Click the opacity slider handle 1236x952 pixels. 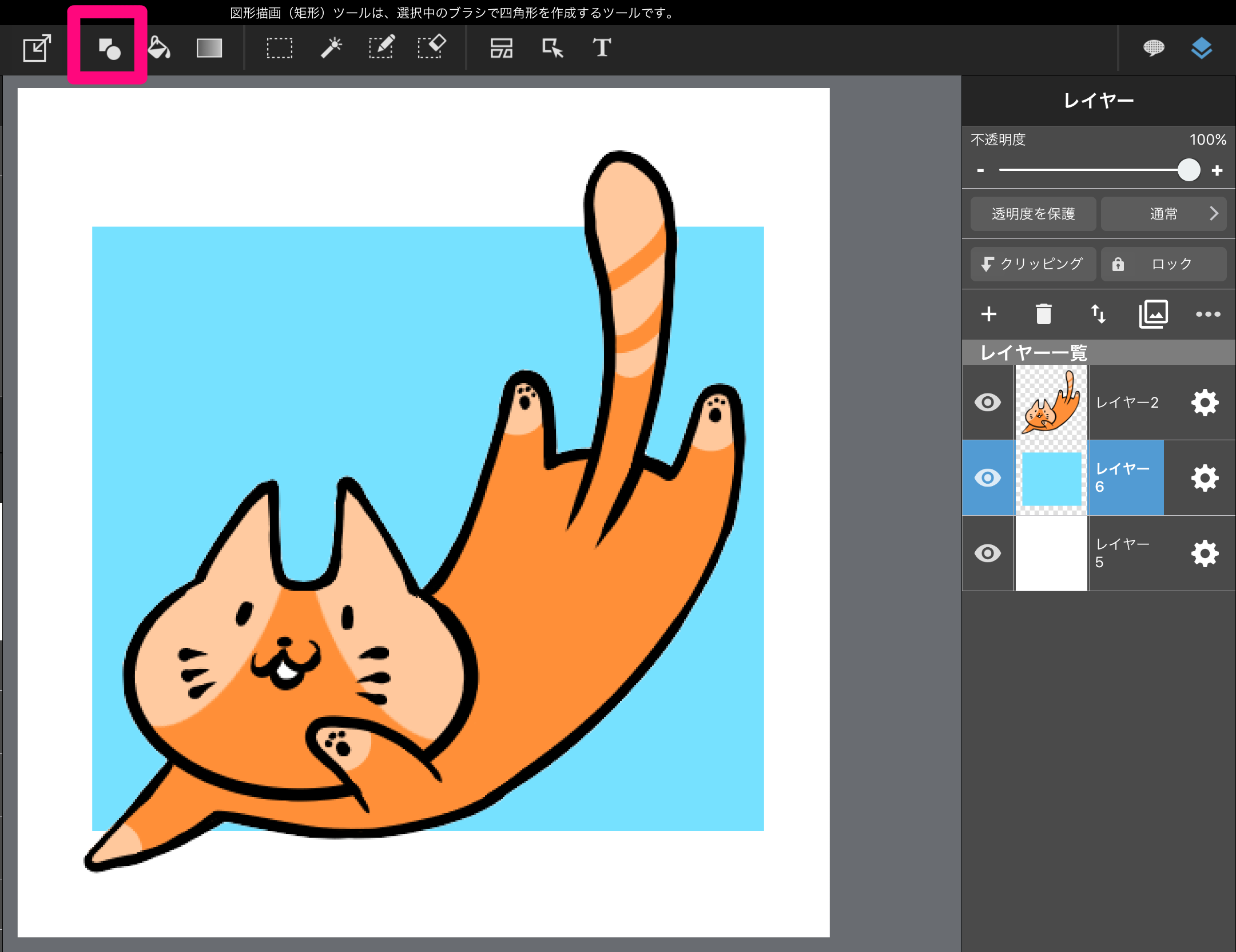[1189, 170]
